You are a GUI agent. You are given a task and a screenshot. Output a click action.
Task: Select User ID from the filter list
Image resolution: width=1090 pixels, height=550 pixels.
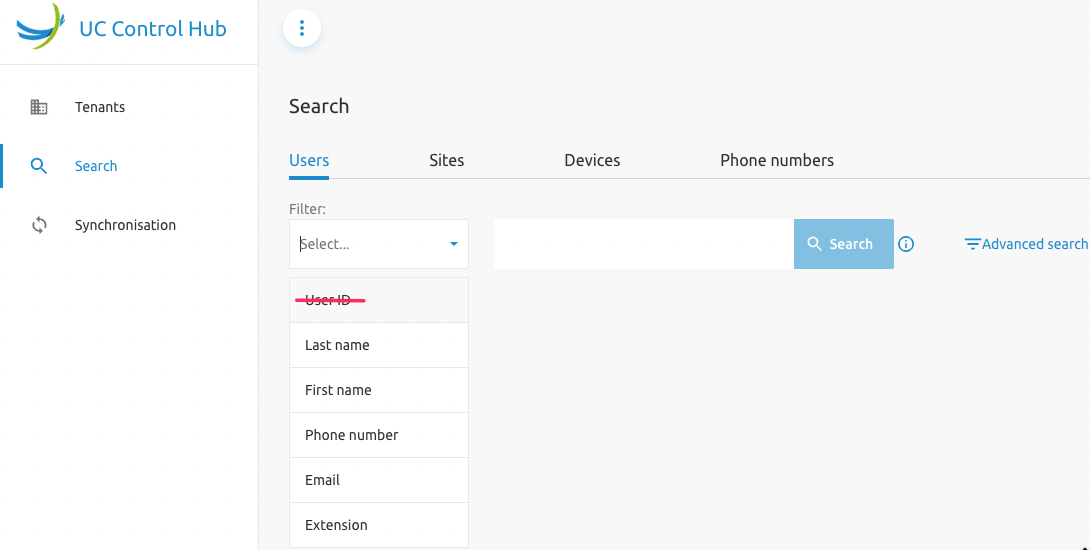coord(378,300)
